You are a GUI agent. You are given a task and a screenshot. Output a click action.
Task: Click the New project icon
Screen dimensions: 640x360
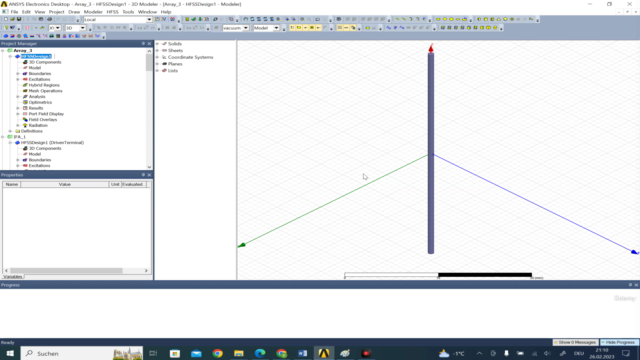pos(6,19)
